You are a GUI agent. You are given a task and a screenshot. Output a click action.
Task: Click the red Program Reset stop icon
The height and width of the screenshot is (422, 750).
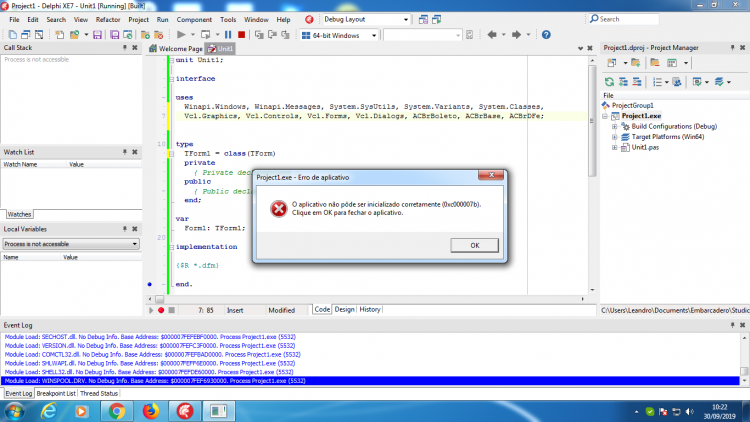242,35
